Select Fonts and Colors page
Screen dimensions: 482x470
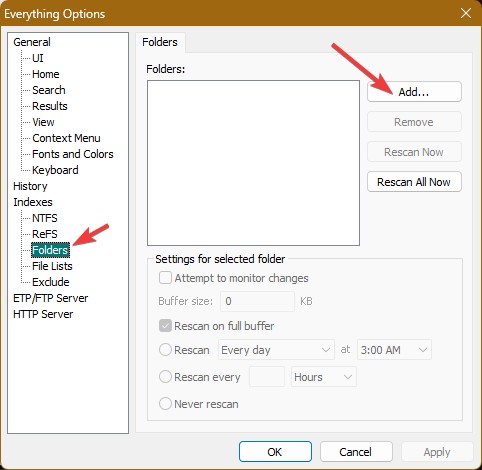73,154
